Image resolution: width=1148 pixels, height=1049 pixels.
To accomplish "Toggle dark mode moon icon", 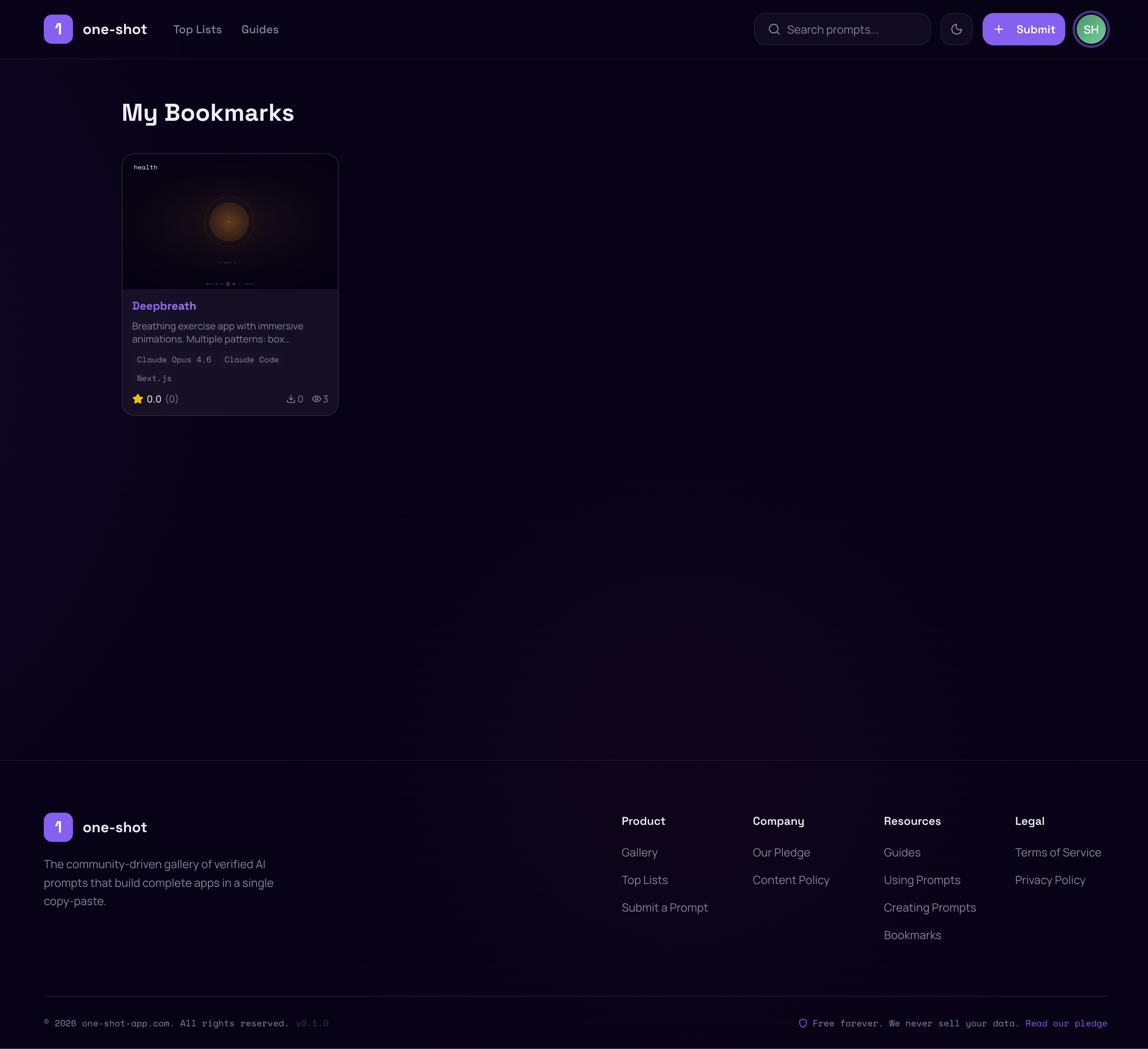I will coord(956,29).
